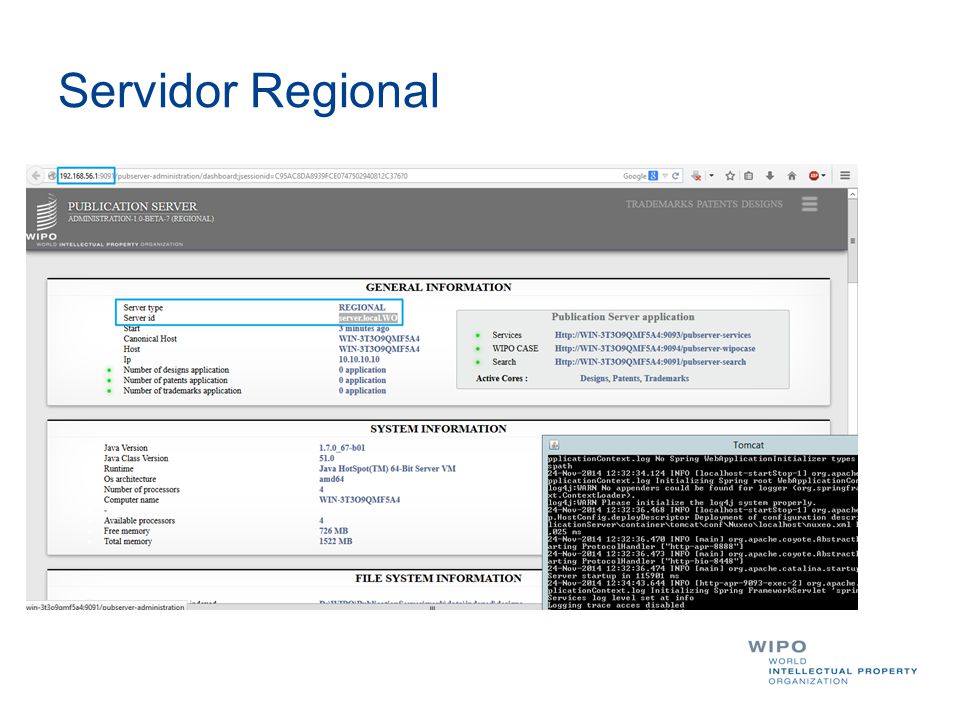Viewport: 960px width, 720px height.
Task: Click the site identity globe icon
Action: [52, 176]
